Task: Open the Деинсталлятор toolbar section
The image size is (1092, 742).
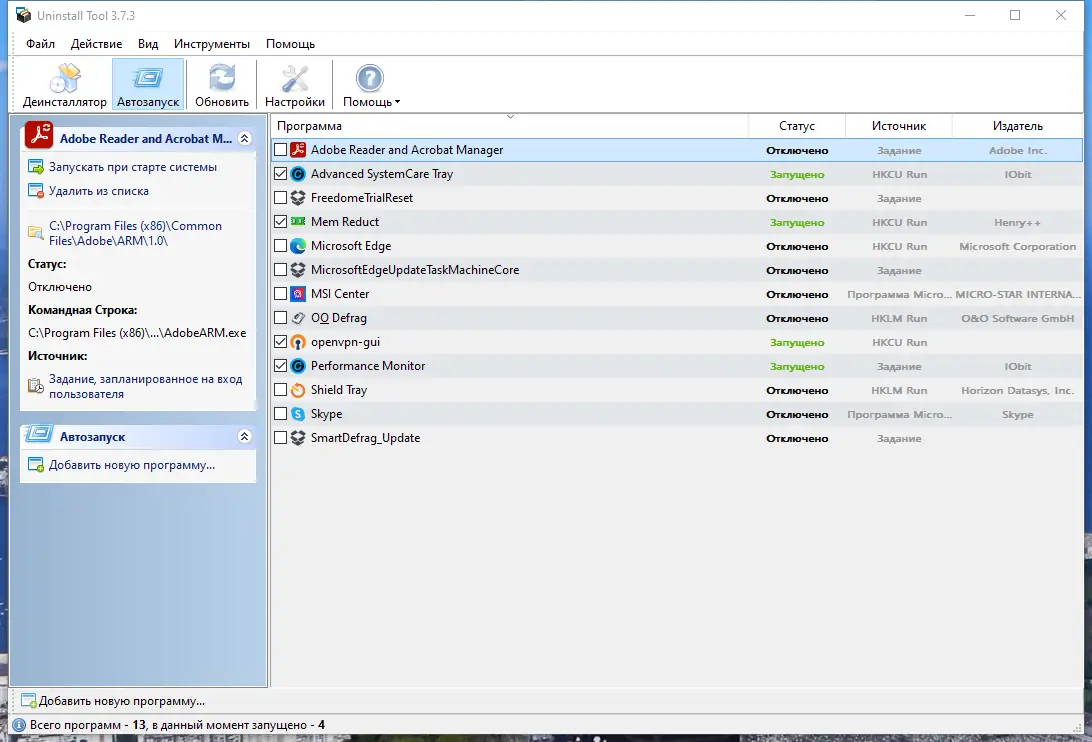Action: 65,85
